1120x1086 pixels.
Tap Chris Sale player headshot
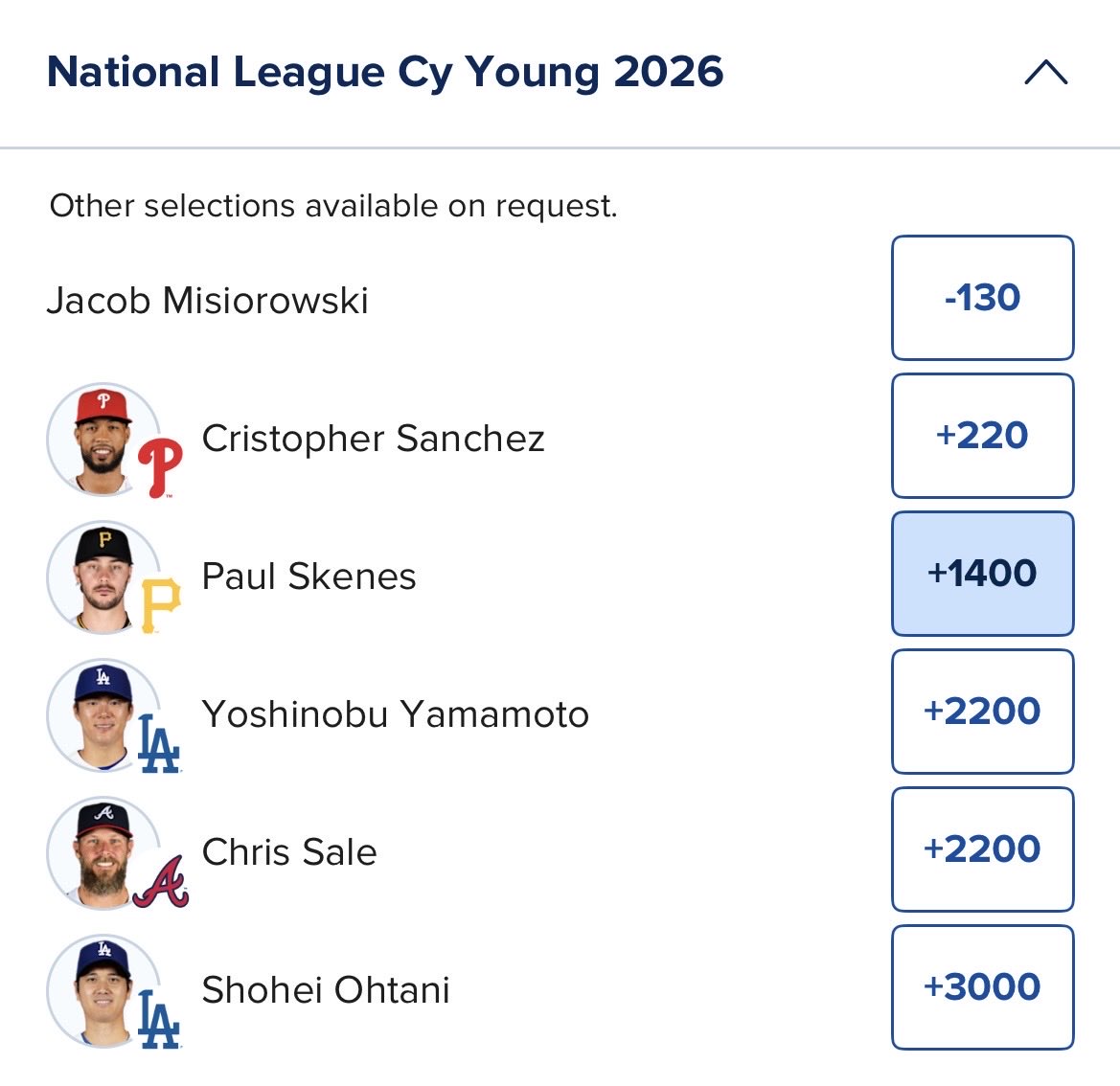click(x=103, y=852)
